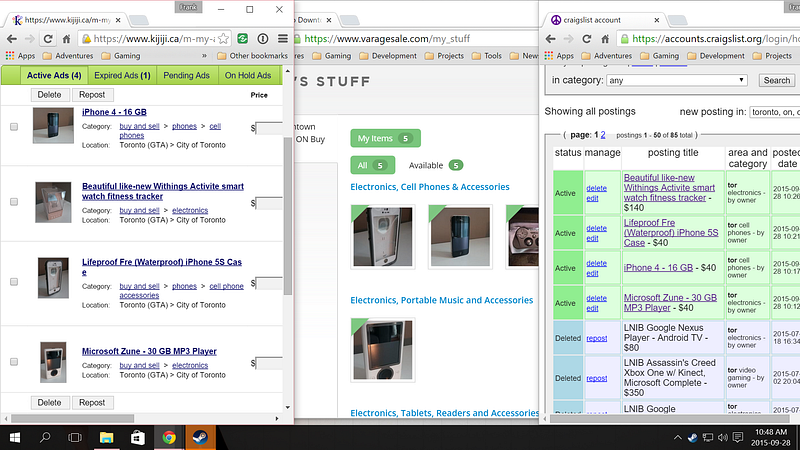Open volume control in system tray
The height and width of the screenshot is (450, 800).
click(723, 438)
